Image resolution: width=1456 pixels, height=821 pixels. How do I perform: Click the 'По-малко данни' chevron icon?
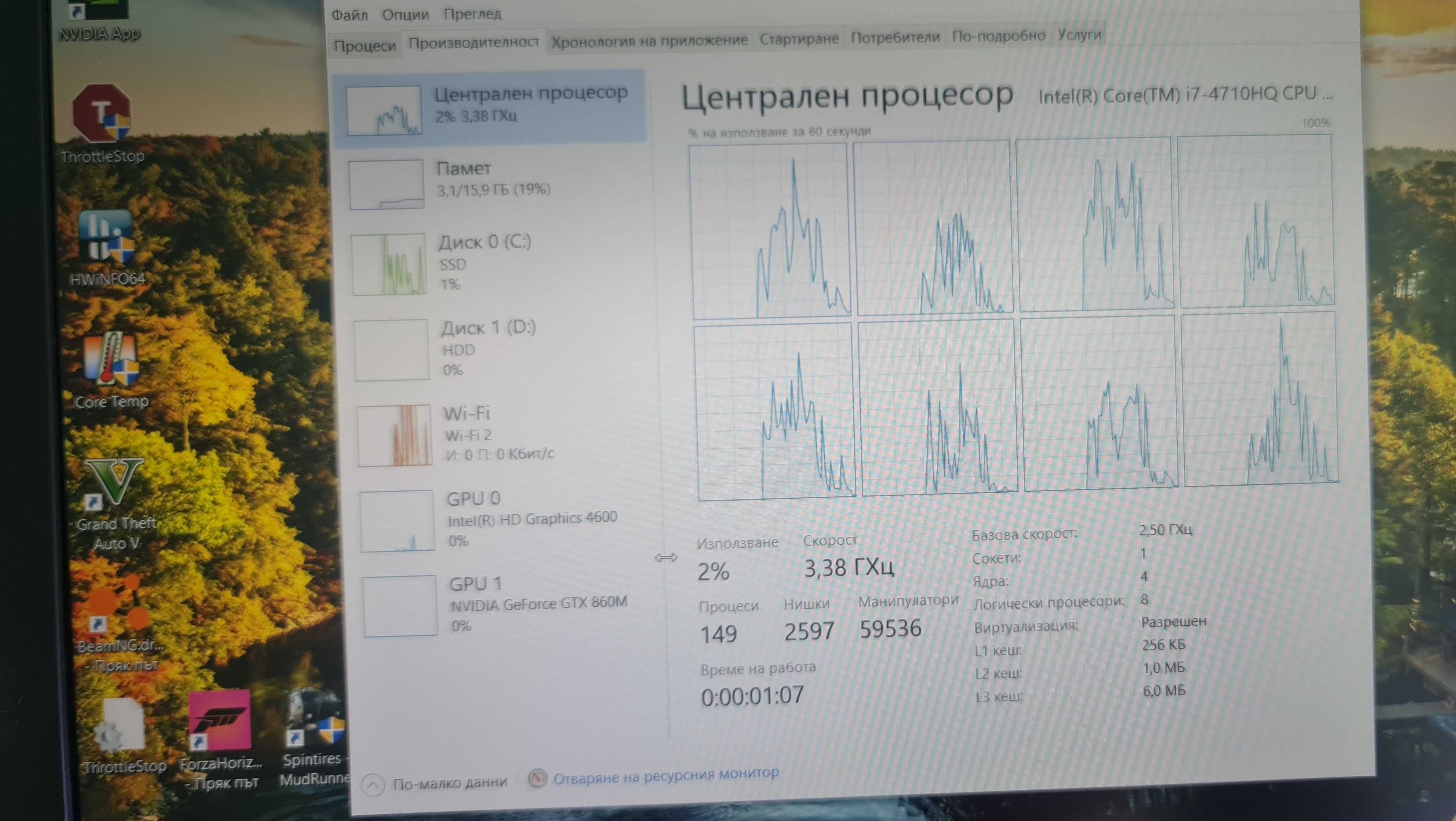point(373,785)
